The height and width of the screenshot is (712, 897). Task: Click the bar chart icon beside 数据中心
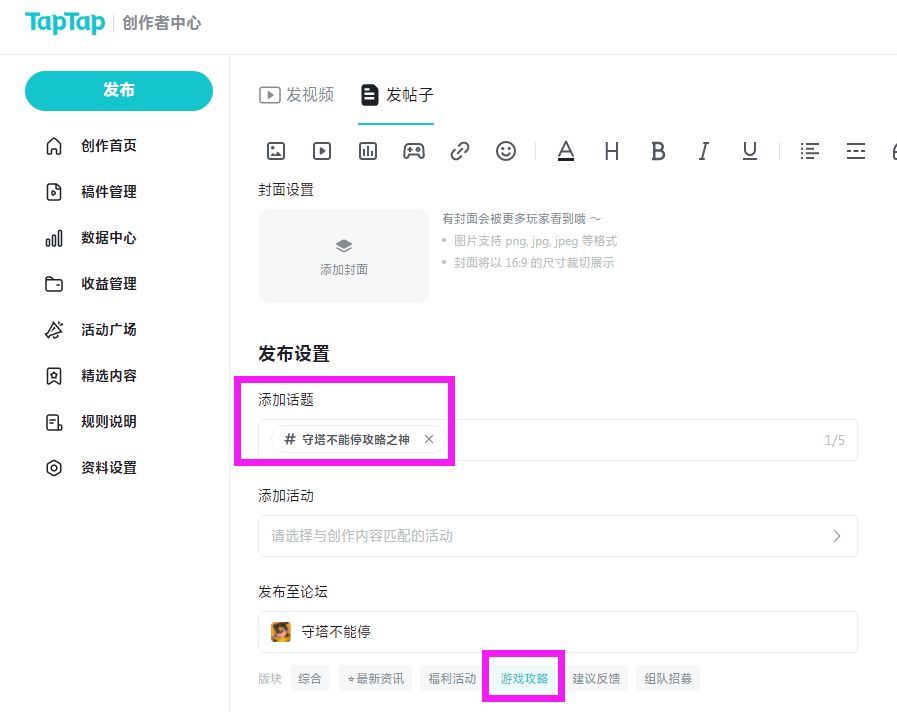pyautogui.click(x=54, y=238)
